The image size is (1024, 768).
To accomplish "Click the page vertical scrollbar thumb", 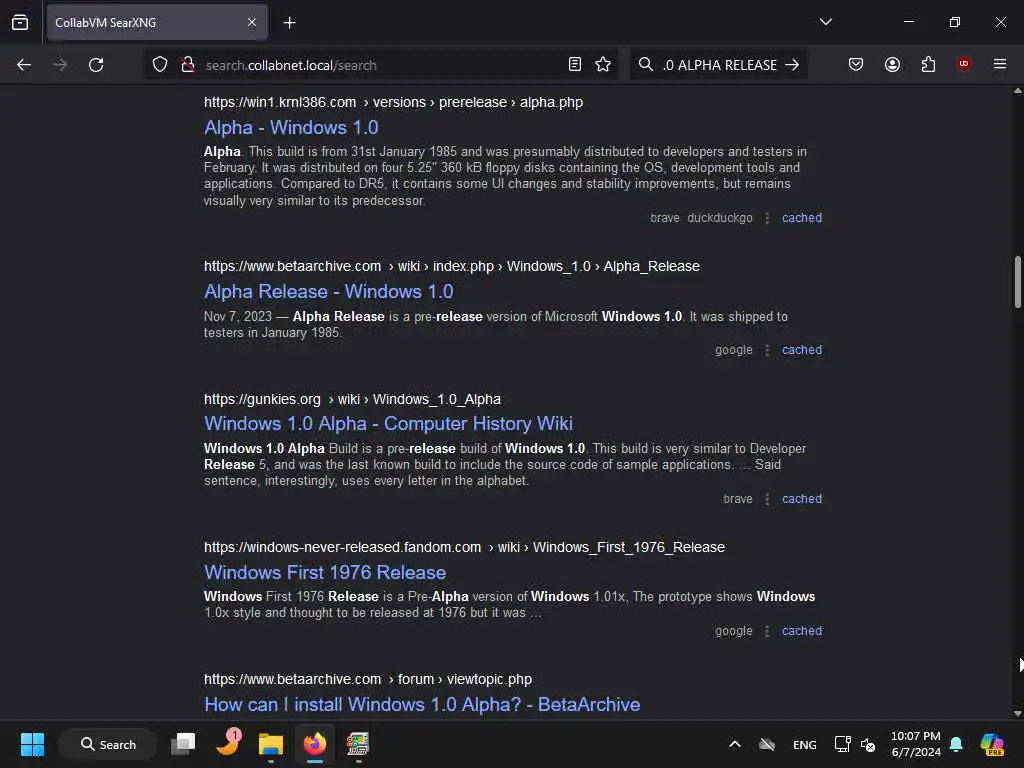I will tap(1017, 281).
